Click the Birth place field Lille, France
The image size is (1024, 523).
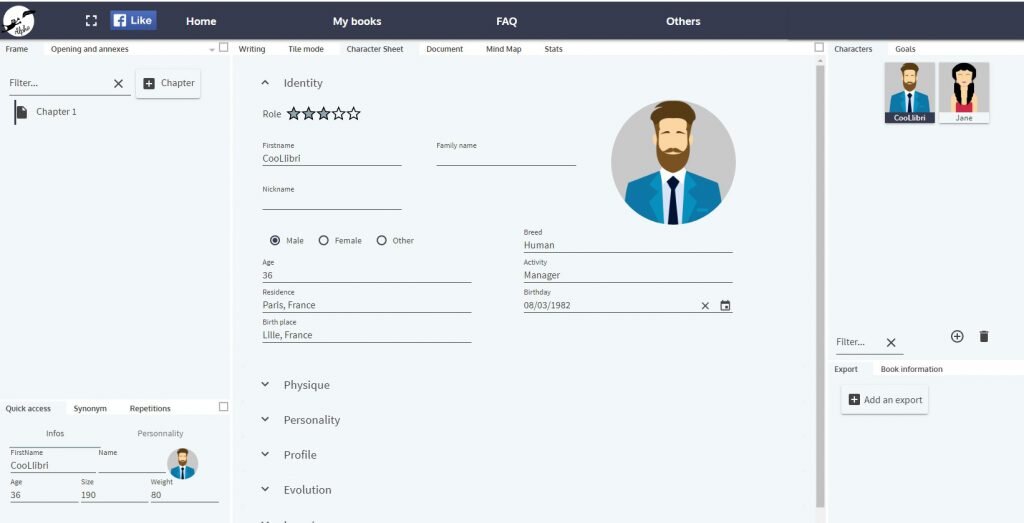[x=366, y=335]
